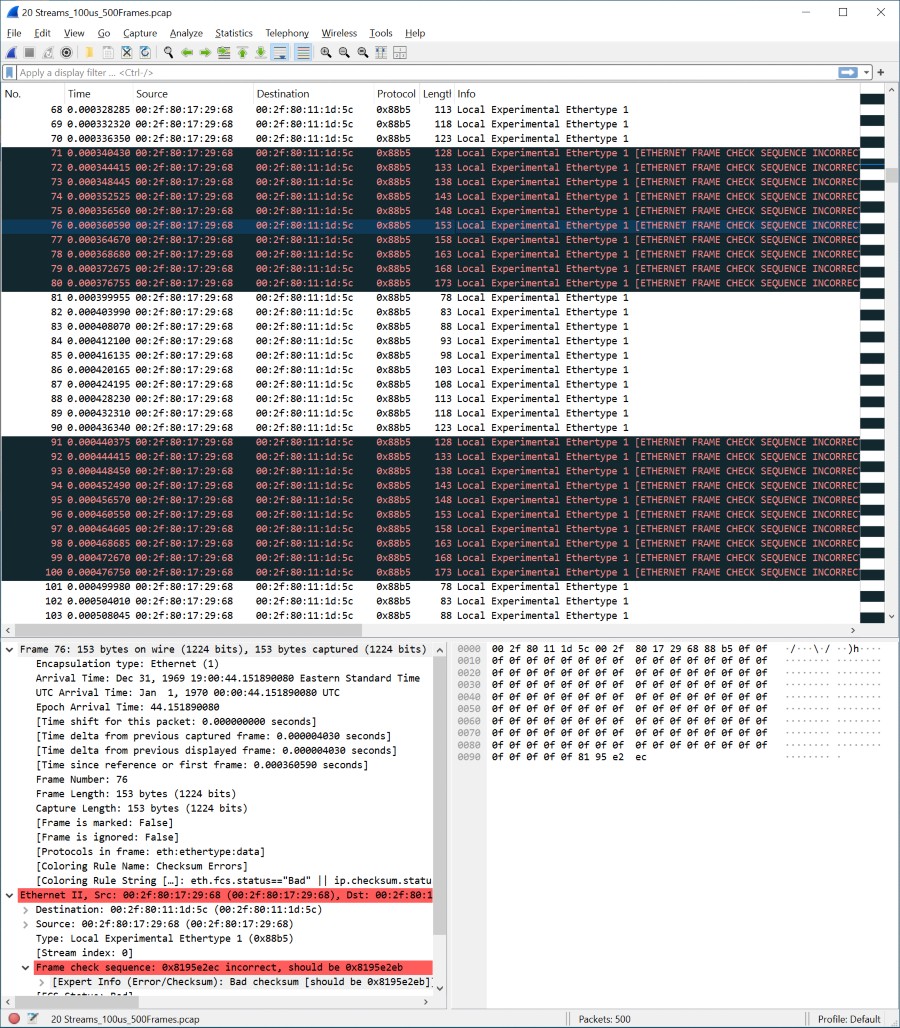Viewport: 900px width, 1028px height.
Task: Collapse the Frame 76 tree node
Action: point(10,650)
